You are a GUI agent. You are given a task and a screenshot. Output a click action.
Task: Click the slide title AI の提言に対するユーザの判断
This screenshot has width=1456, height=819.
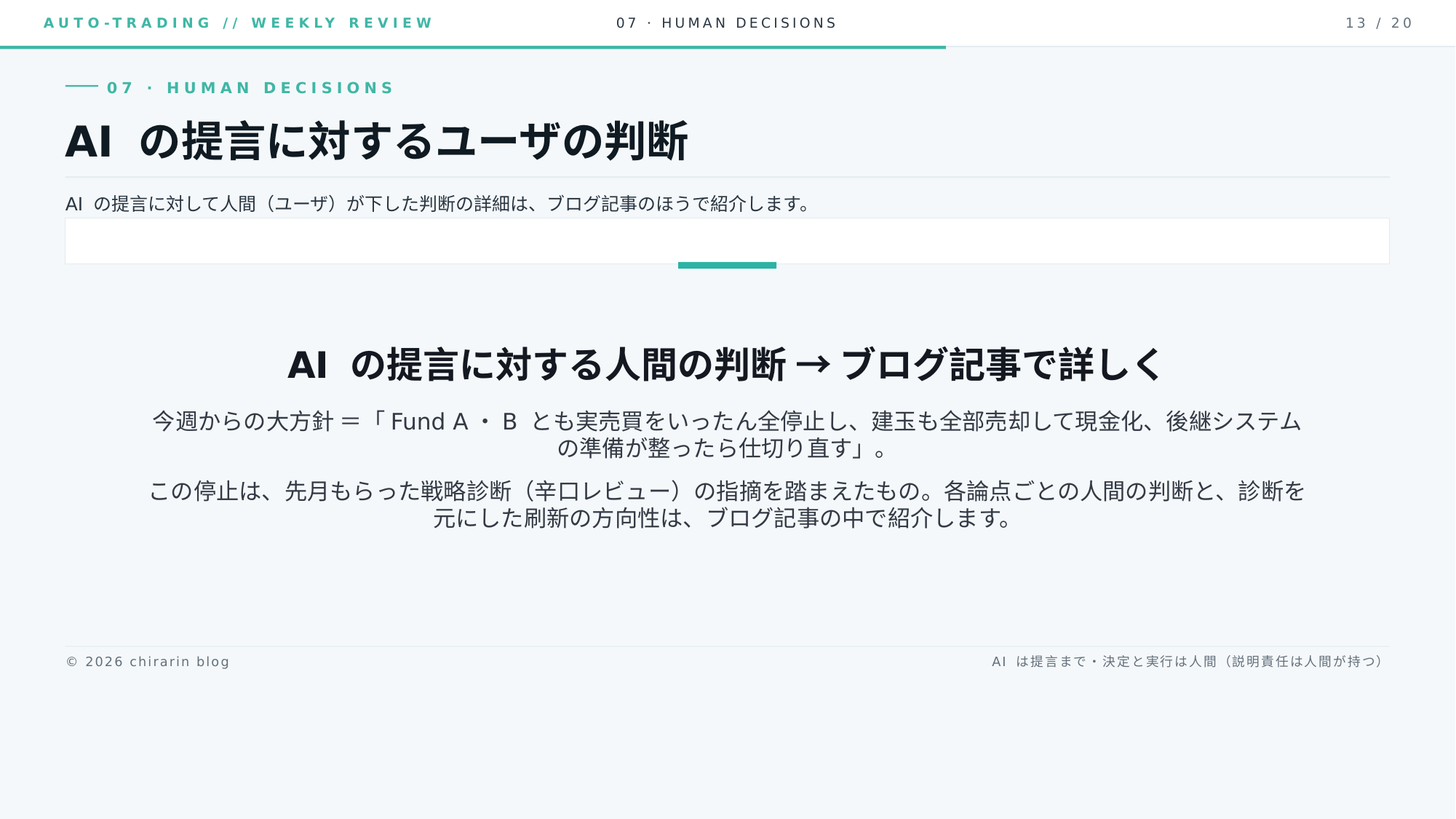376,141
